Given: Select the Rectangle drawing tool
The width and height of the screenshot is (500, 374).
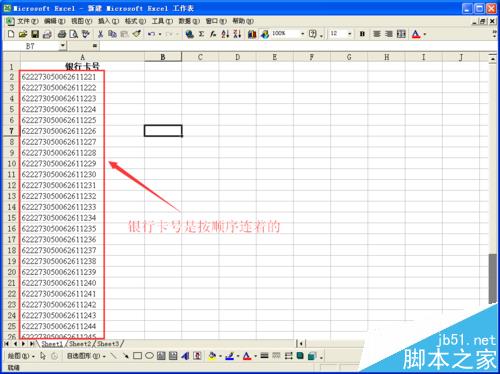Looking at the screenshot, I should point(137,356).
